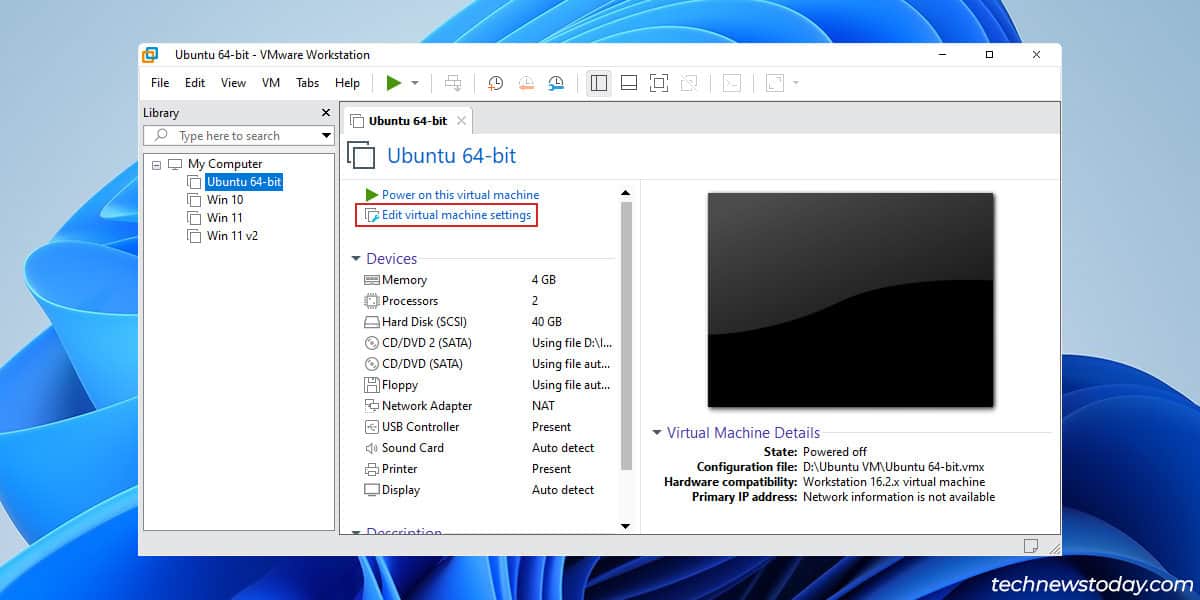Click the VMware Workstation title bar icon

pyautogui.click(x=151, y=54)
